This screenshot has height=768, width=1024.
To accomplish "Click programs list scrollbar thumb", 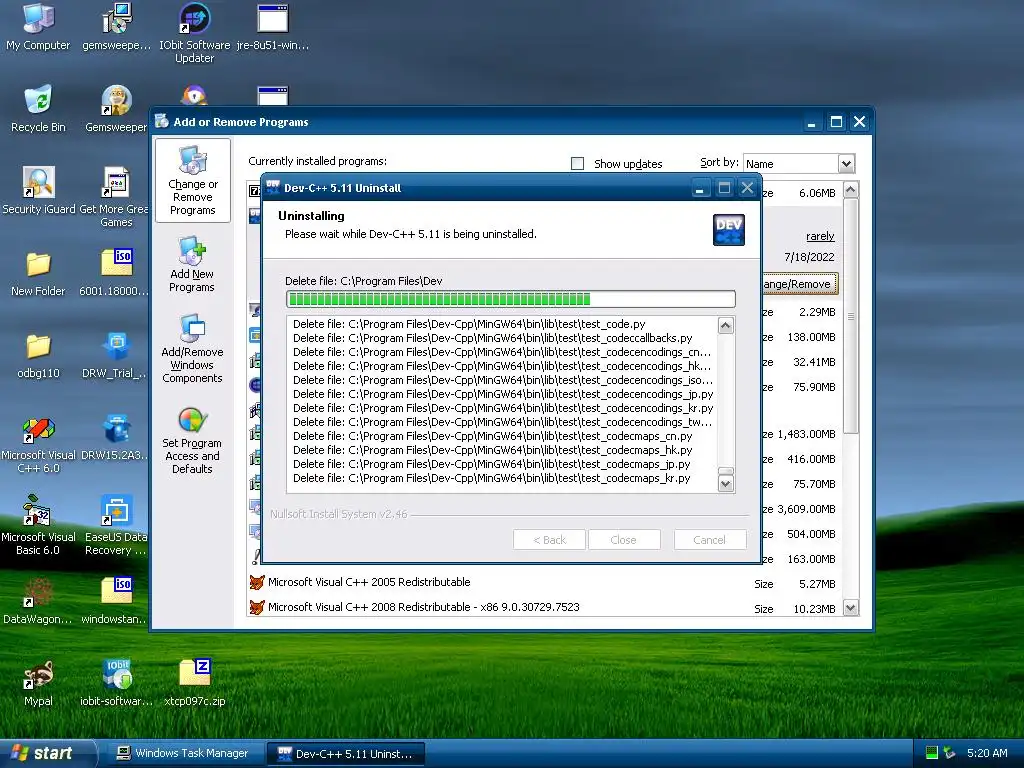I will point(850,317).
